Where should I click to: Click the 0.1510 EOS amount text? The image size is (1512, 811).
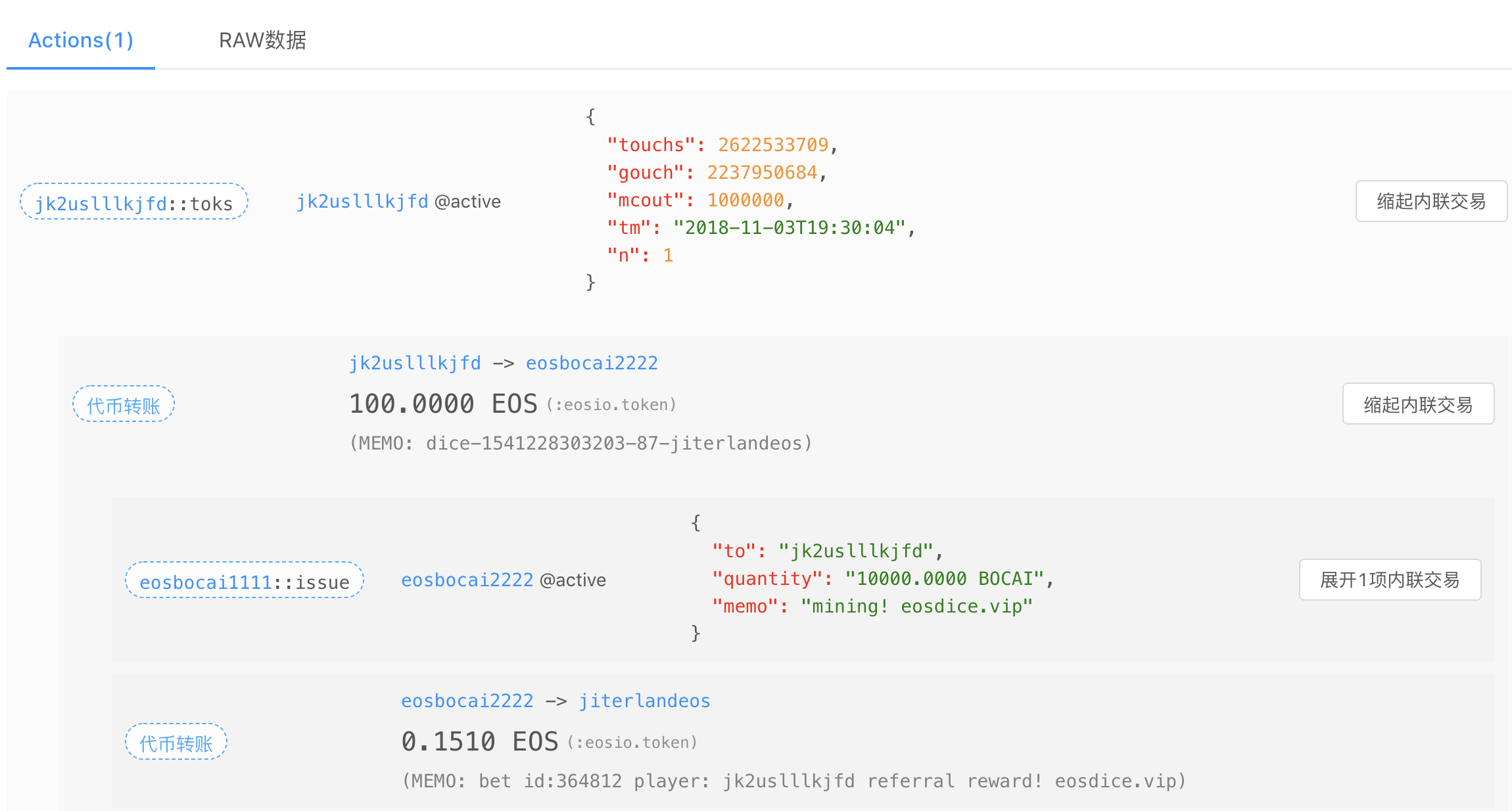(479, 742)
